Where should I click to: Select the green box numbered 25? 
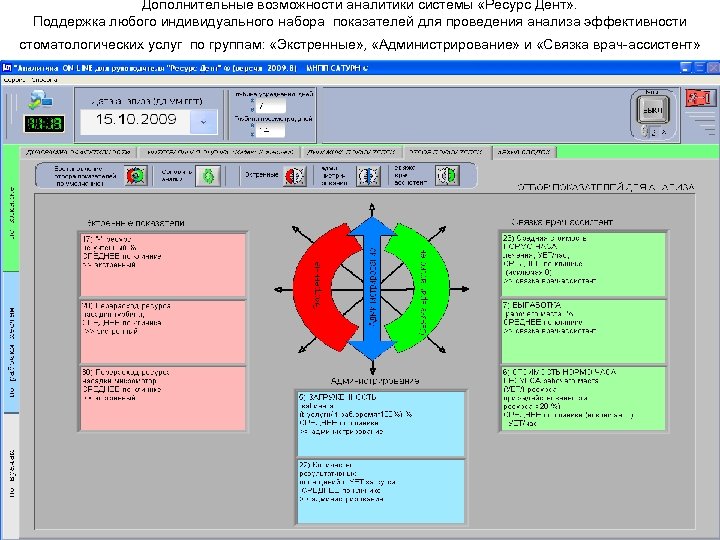click(x=583, y=264)
